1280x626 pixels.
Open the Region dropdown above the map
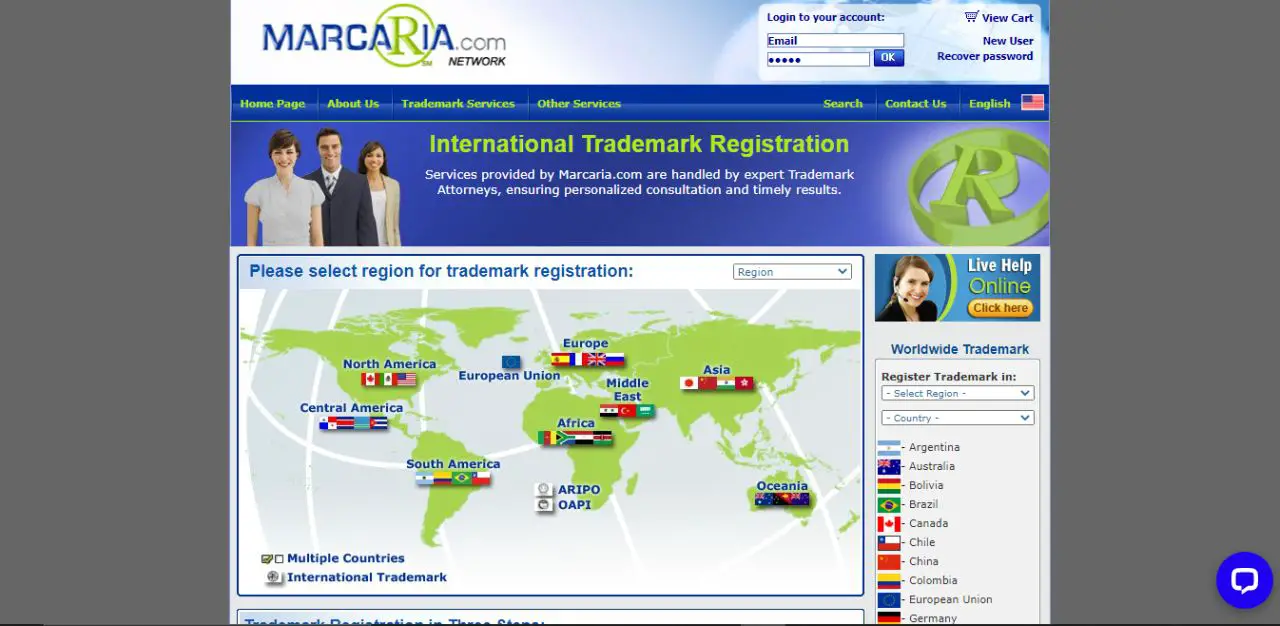tap(792, 272)
